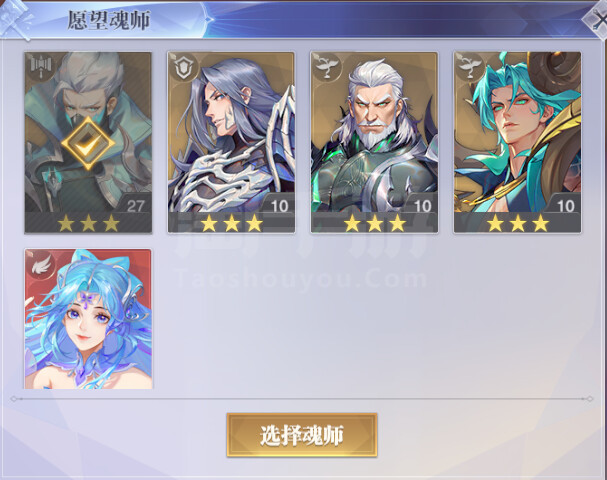
Task: Click the wing class icon on the red card
Action: pyautogui.click(x=40, y=264)
